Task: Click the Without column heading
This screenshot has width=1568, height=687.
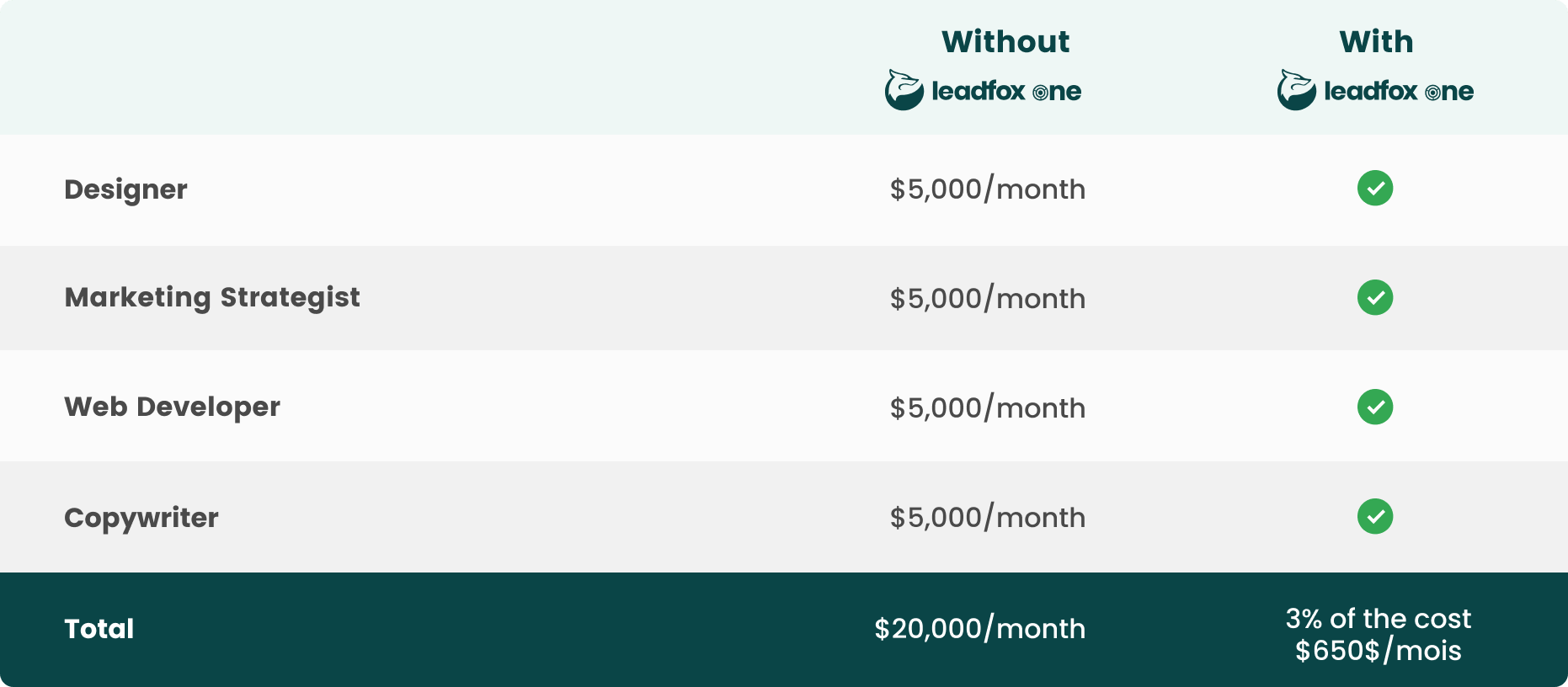Action: point(1005,41)
